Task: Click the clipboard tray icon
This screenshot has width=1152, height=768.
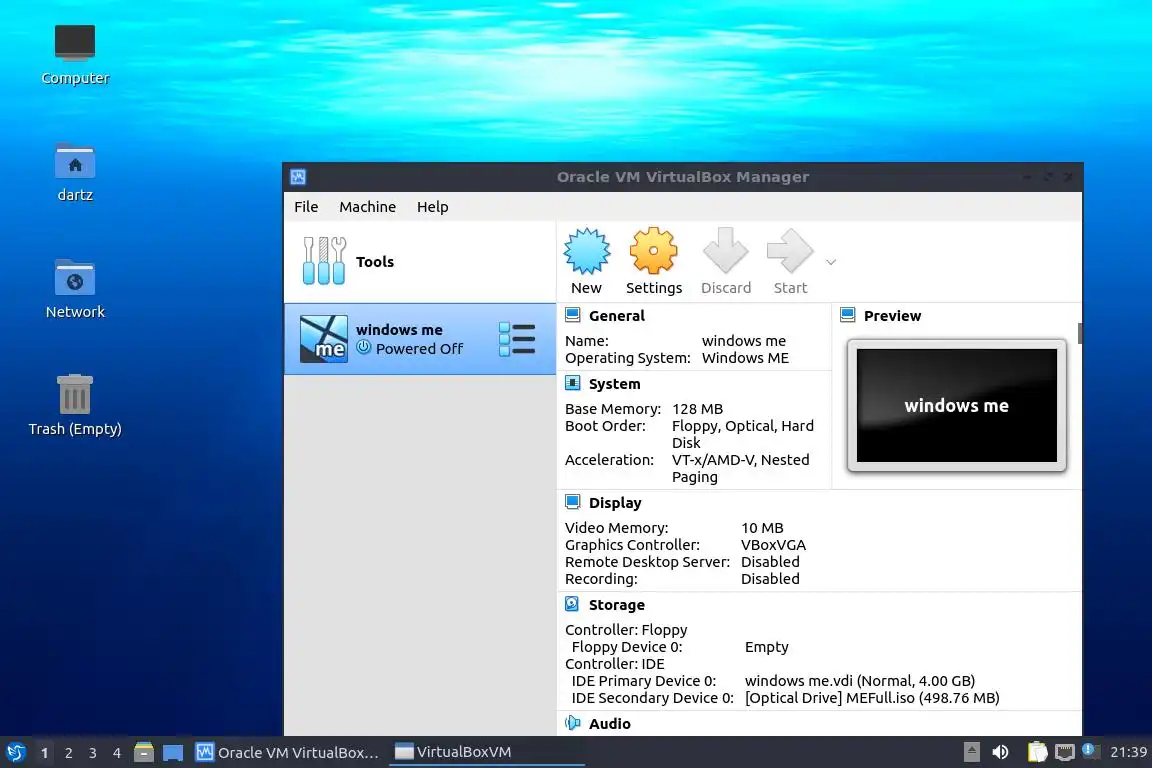Action: pos(1037,752)
